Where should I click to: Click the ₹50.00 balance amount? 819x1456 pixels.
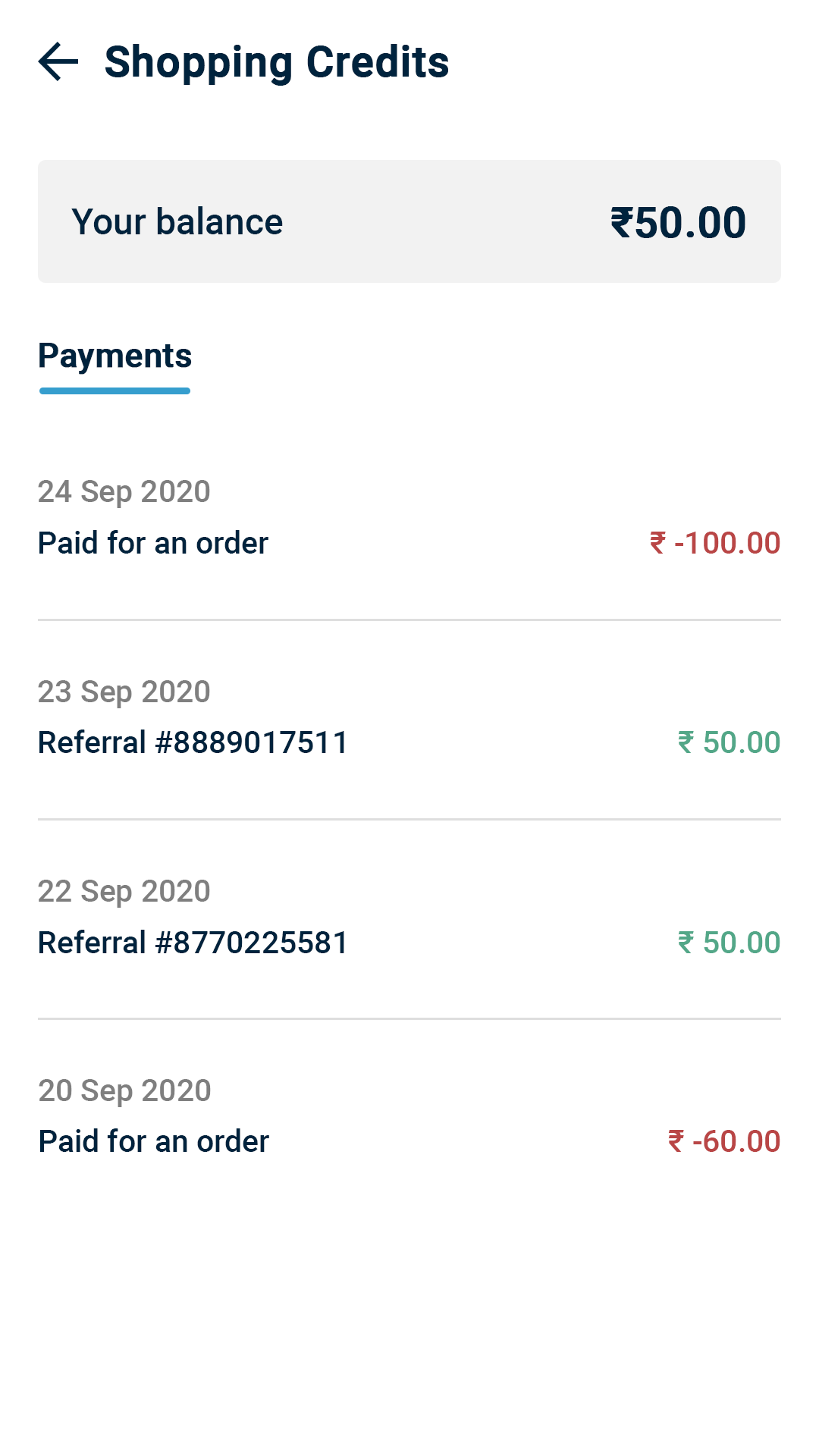pyautogui.click(x=678, y=223)
